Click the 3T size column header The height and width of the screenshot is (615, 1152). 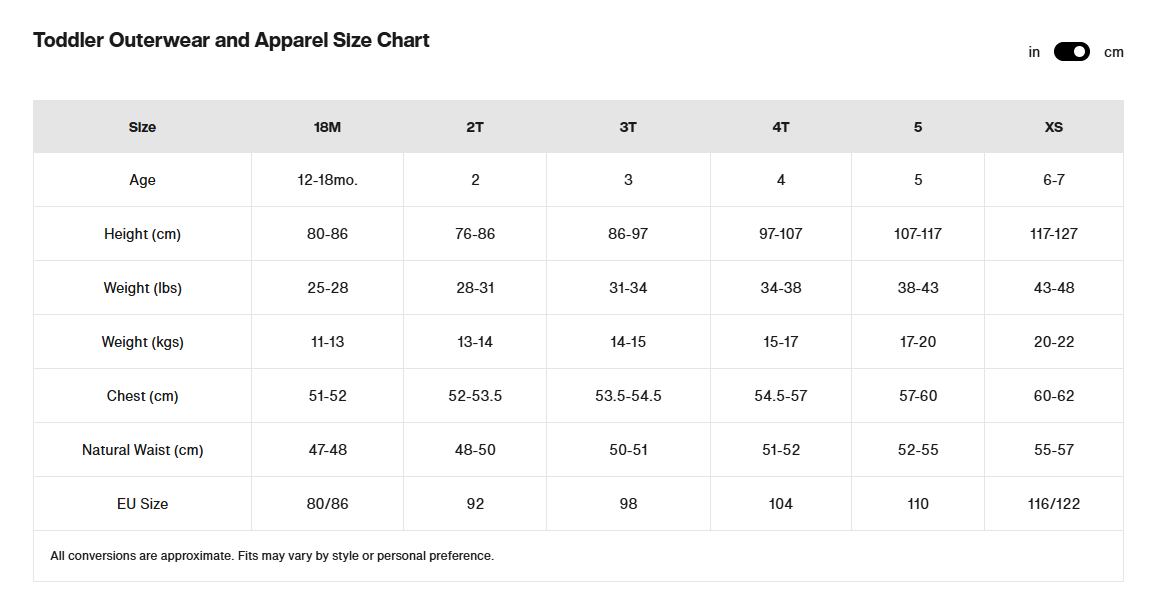point(628,127)
